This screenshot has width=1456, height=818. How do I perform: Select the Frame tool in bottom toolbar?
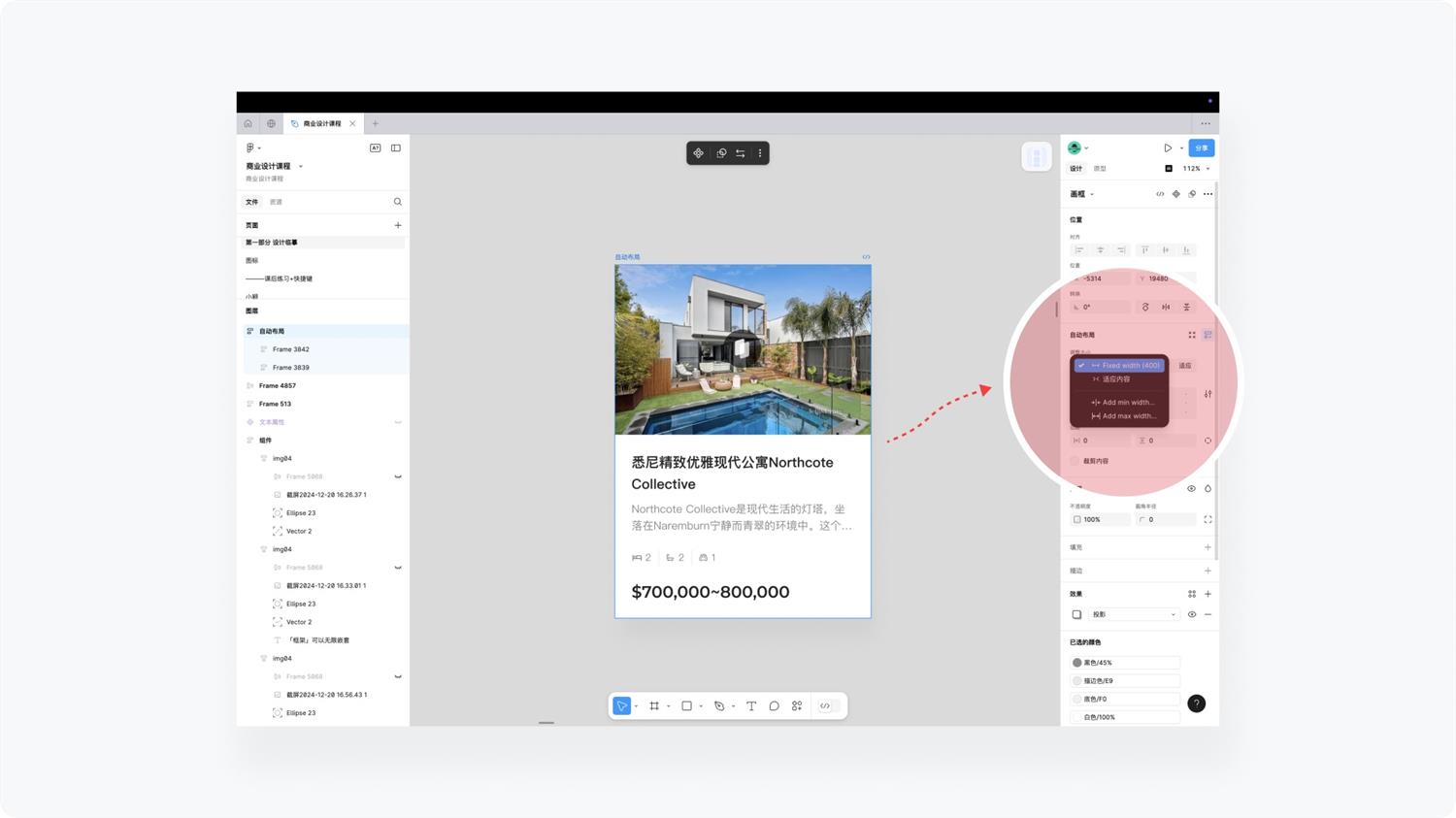click(x=654, y=706)
